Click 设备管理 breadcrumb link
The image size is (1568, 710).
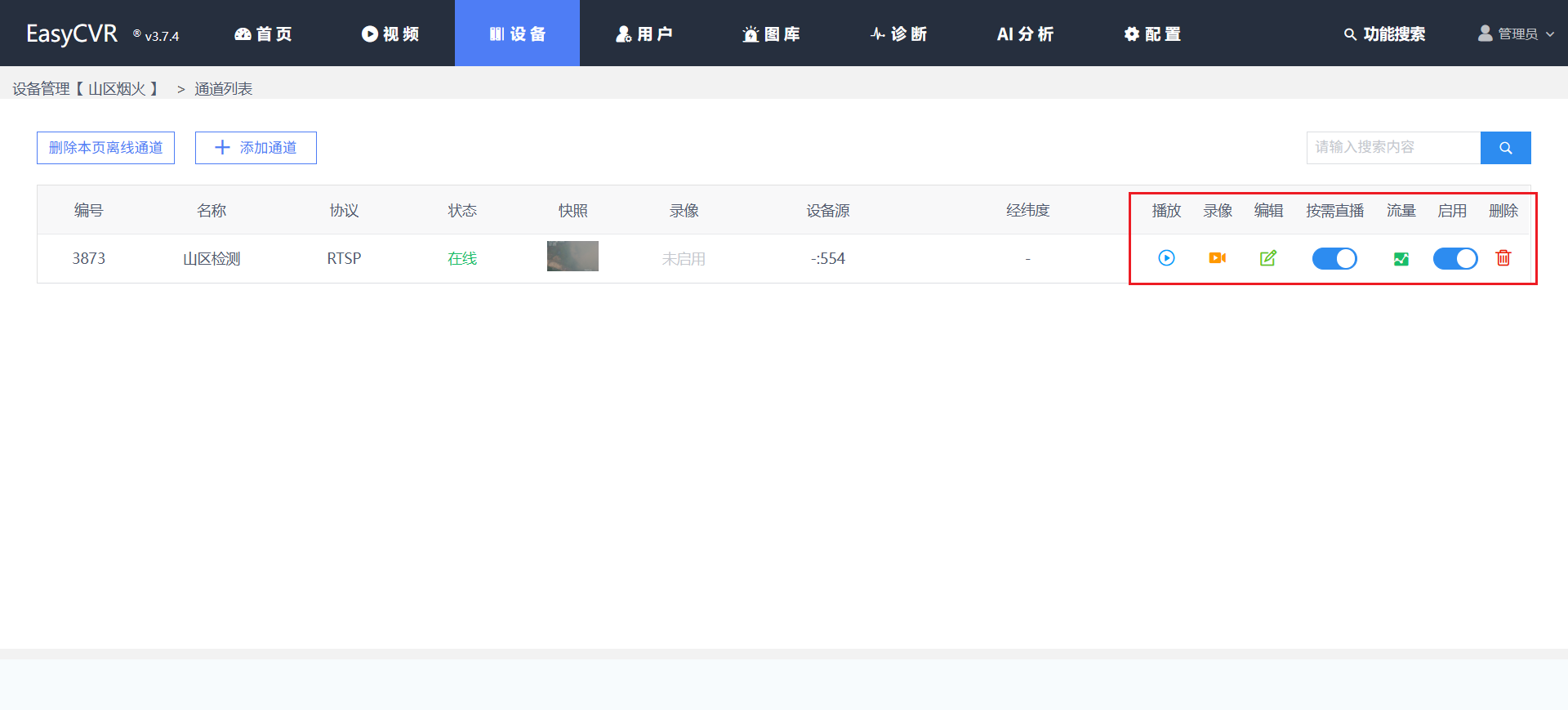(41, 89)
